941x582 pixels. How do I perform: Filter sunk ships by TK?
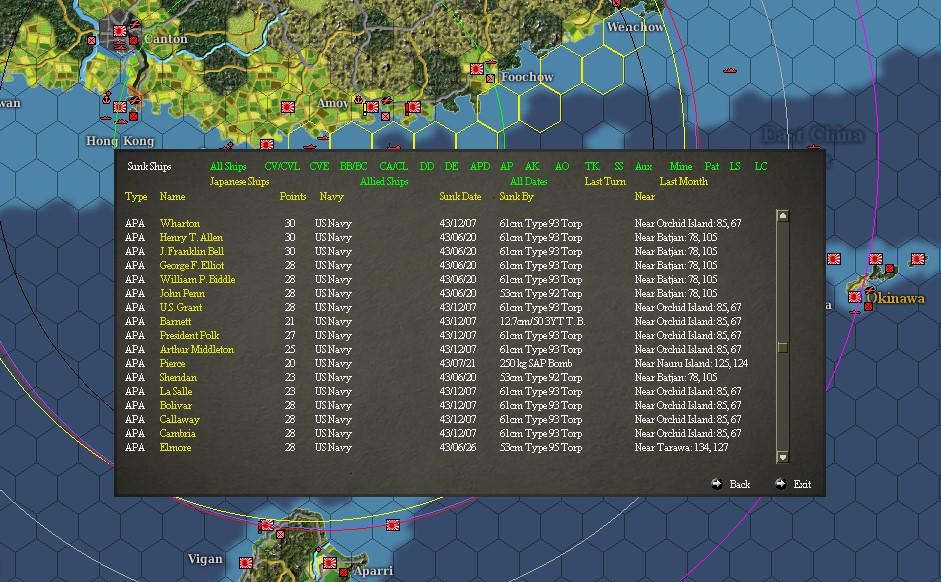click(592, 166)
